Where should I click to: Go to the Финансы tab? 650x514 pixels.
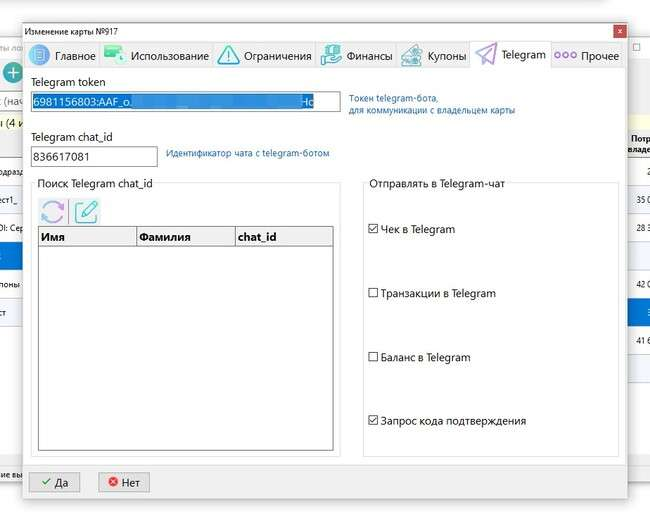click(356, 56)
